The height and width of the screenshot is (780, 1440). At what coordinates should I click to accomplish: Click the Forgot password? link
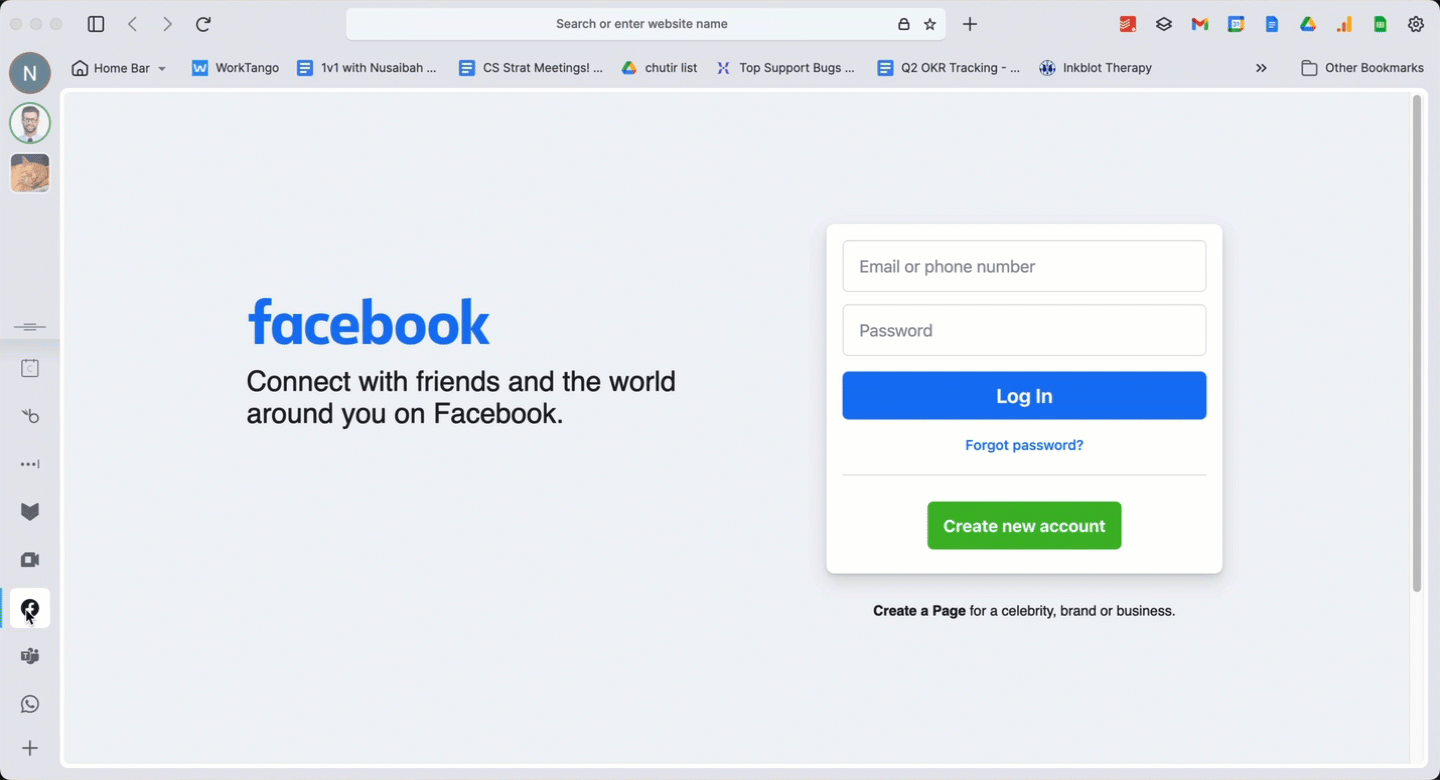(x=1024, y=445)
